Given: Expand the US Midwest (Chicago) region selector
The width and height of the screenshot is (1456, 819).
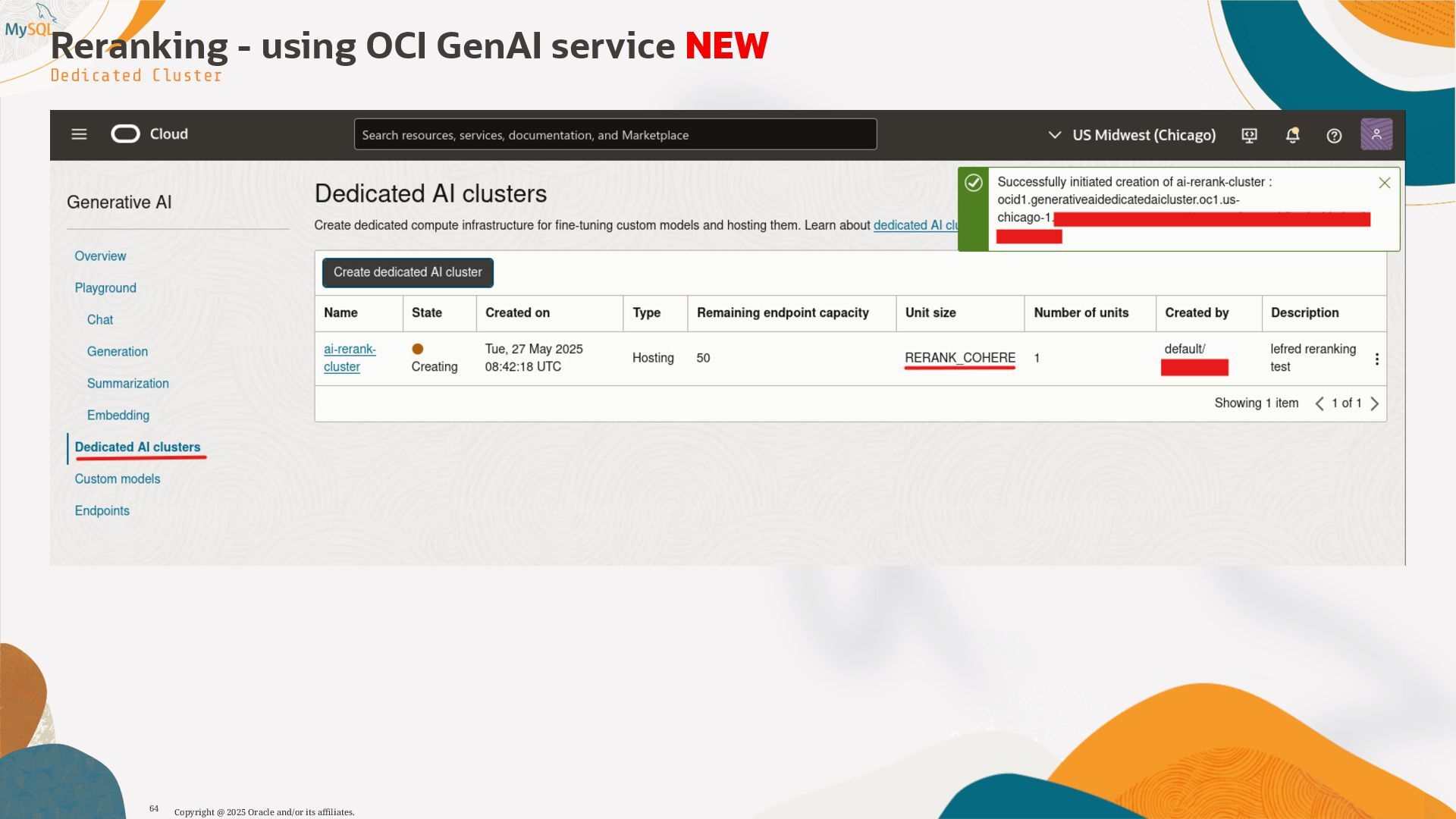Looking at the screenshot, I should pyautogui.click(x=1132, y=135).
